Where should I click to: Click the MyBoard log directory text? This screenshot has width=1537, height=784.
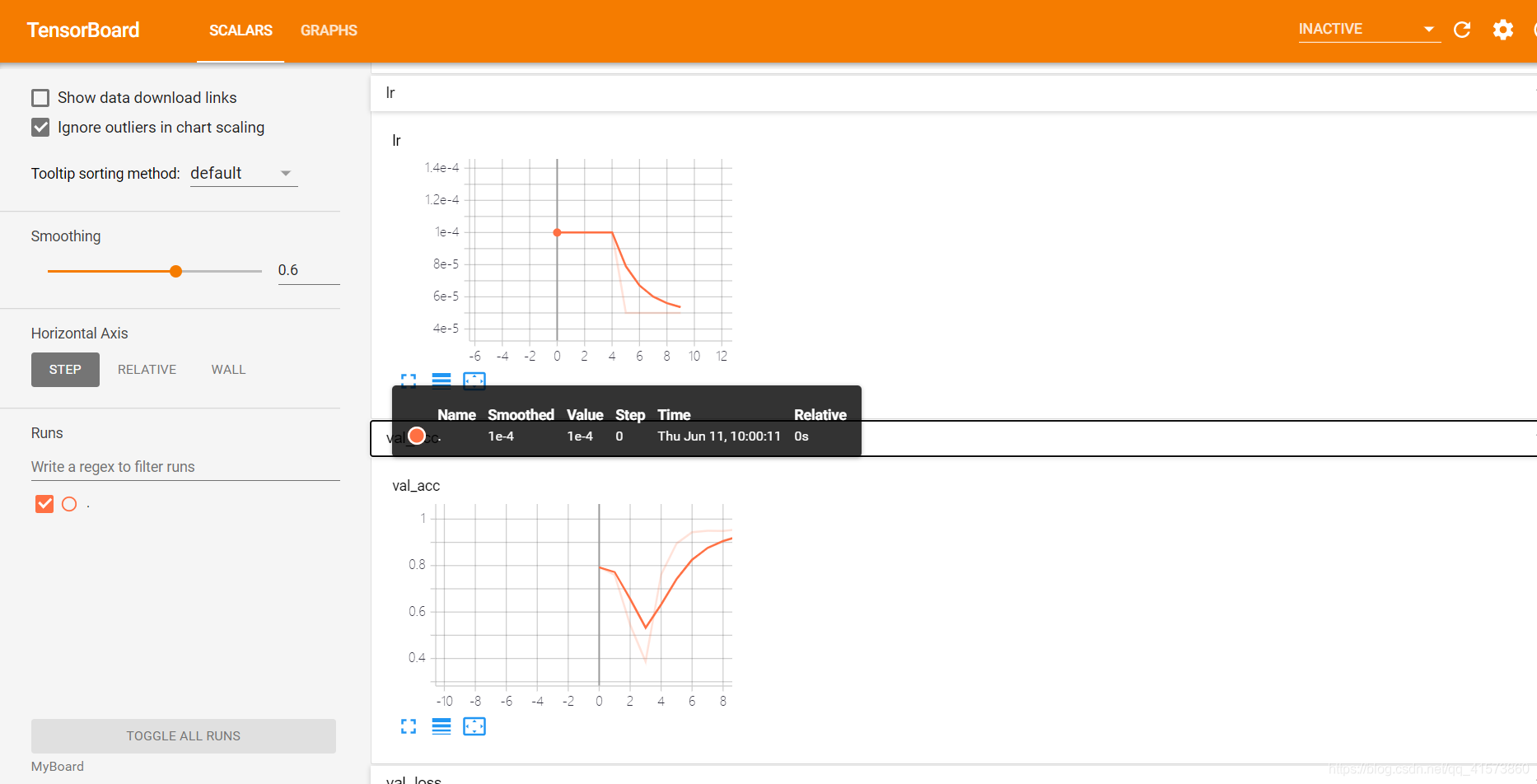58,767
